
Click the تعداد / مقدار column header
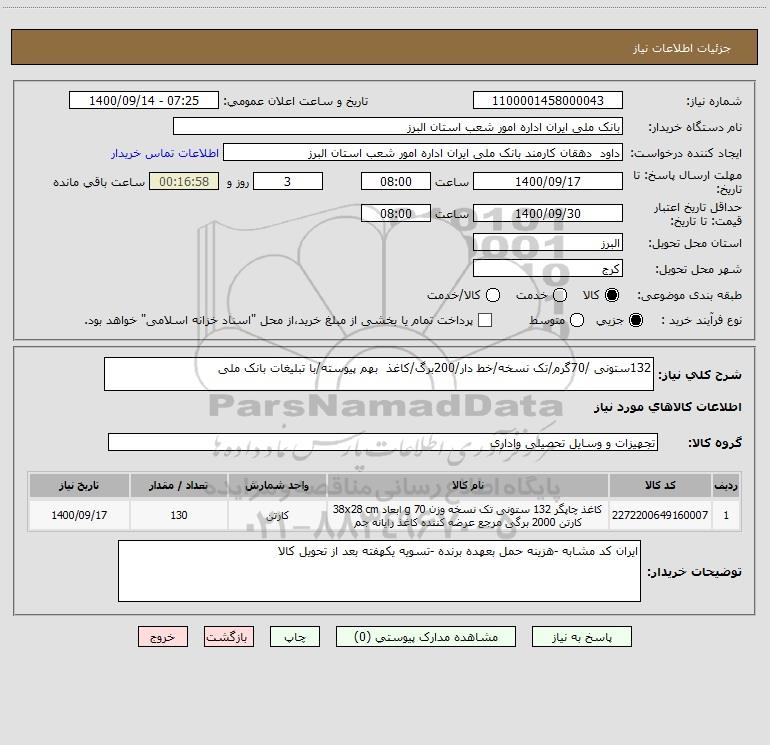(179, 485)
